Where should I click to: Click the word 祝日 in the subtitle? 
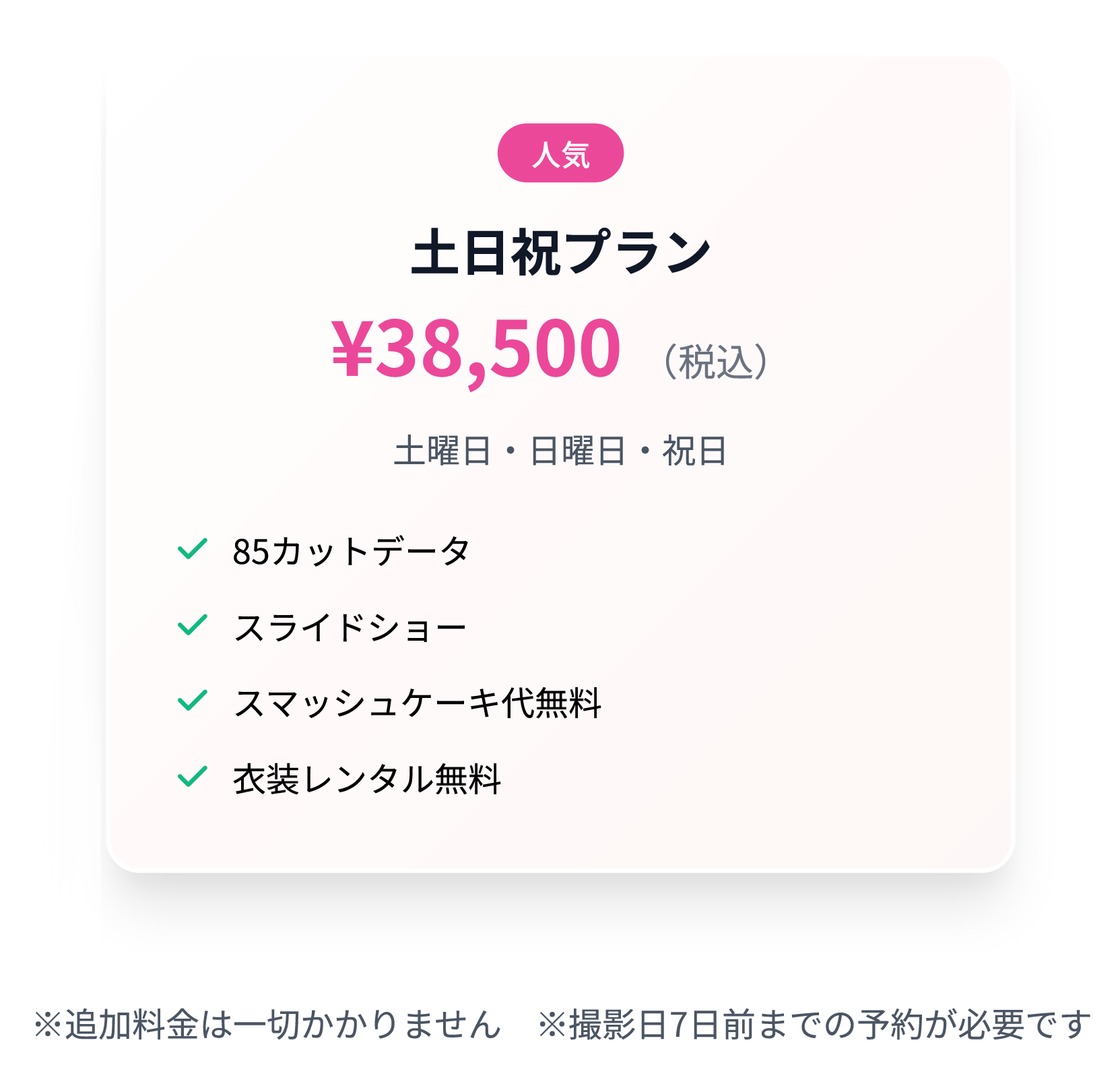[694, 451]
